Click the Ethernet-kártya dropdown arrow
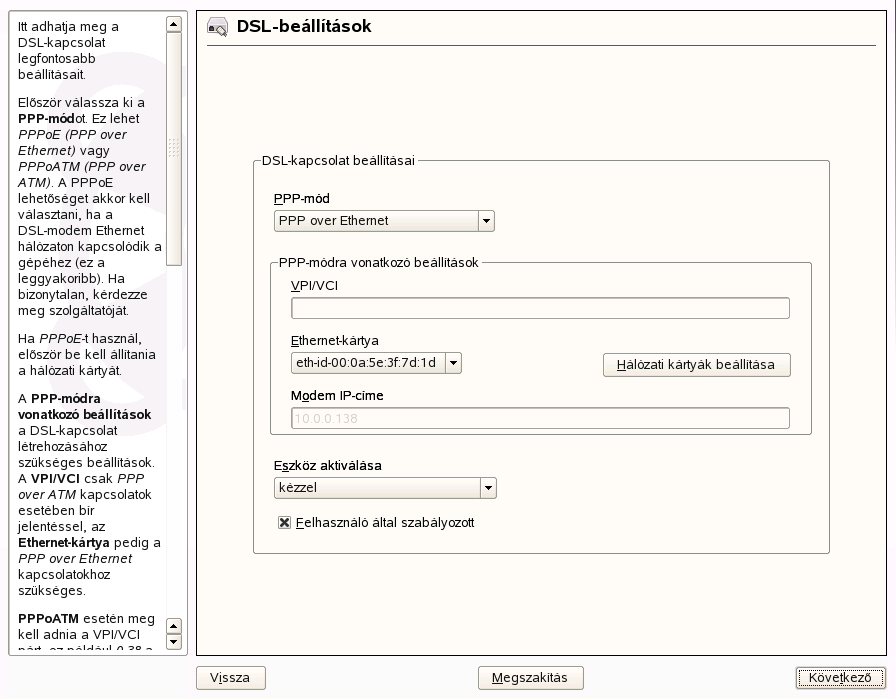 point(453,363)
